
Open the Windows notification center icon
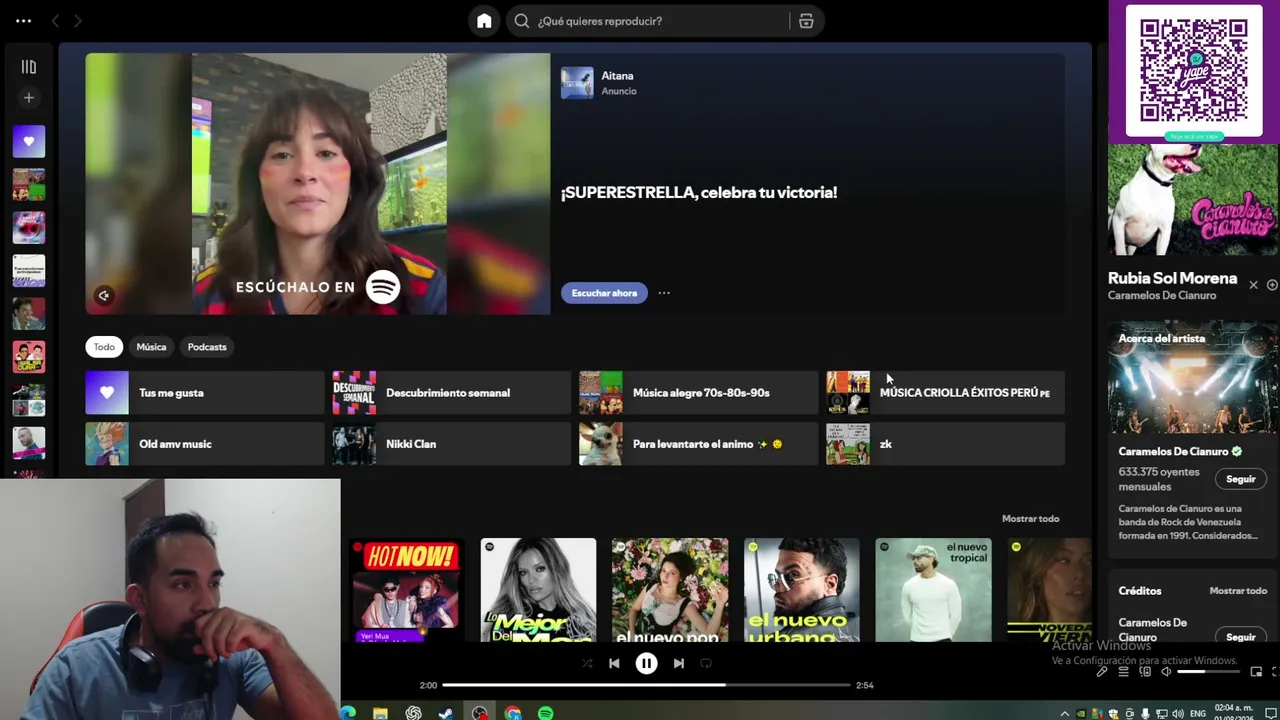[x=1270, y=714]
